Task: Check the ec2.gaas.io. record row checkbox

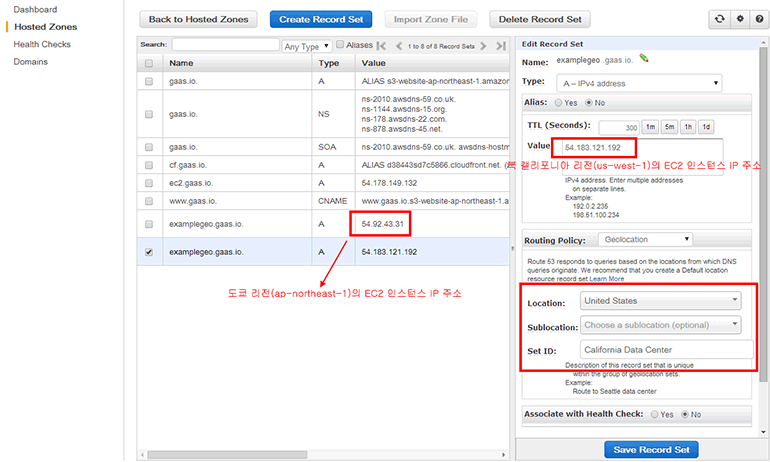Action: [149, 185]
